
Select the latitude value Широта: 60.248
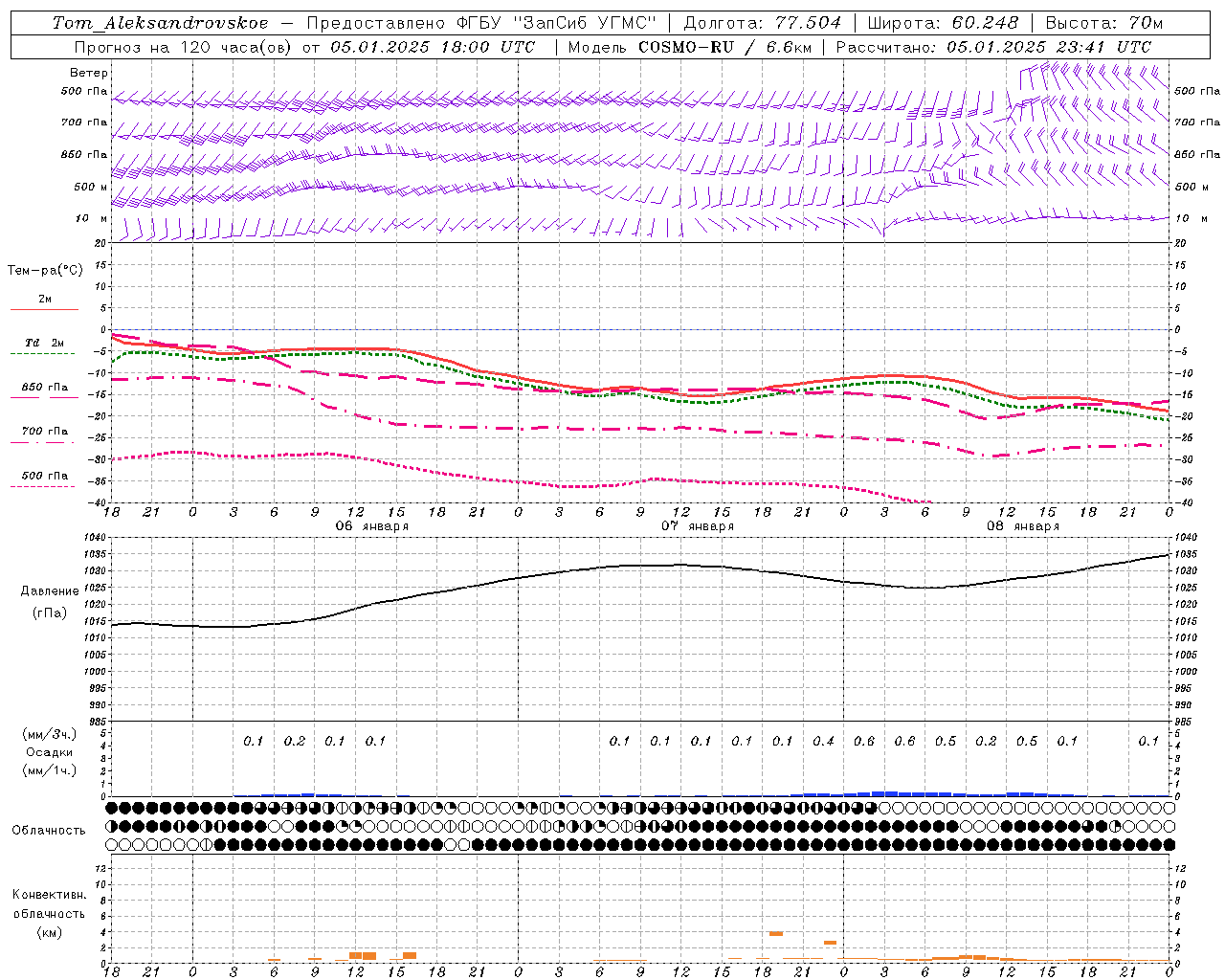(x=943, y=23)
